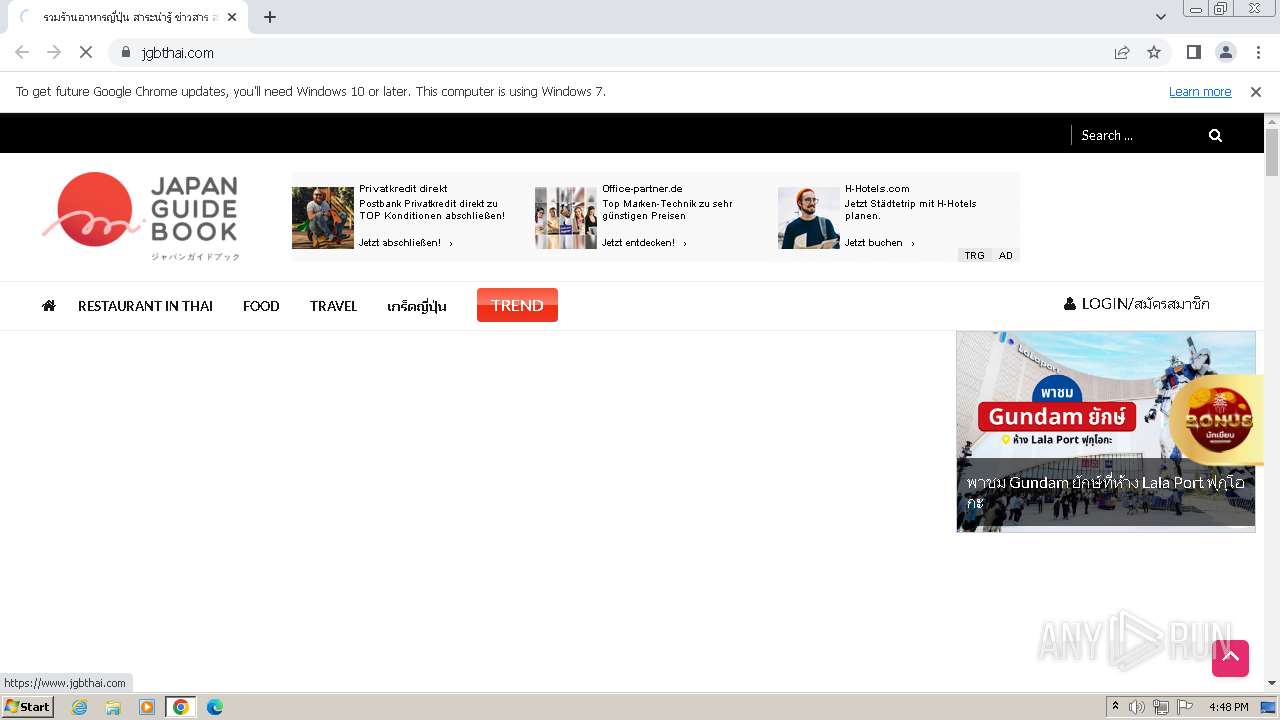Click Jetzt entdecken link

[x=644, y=243]
